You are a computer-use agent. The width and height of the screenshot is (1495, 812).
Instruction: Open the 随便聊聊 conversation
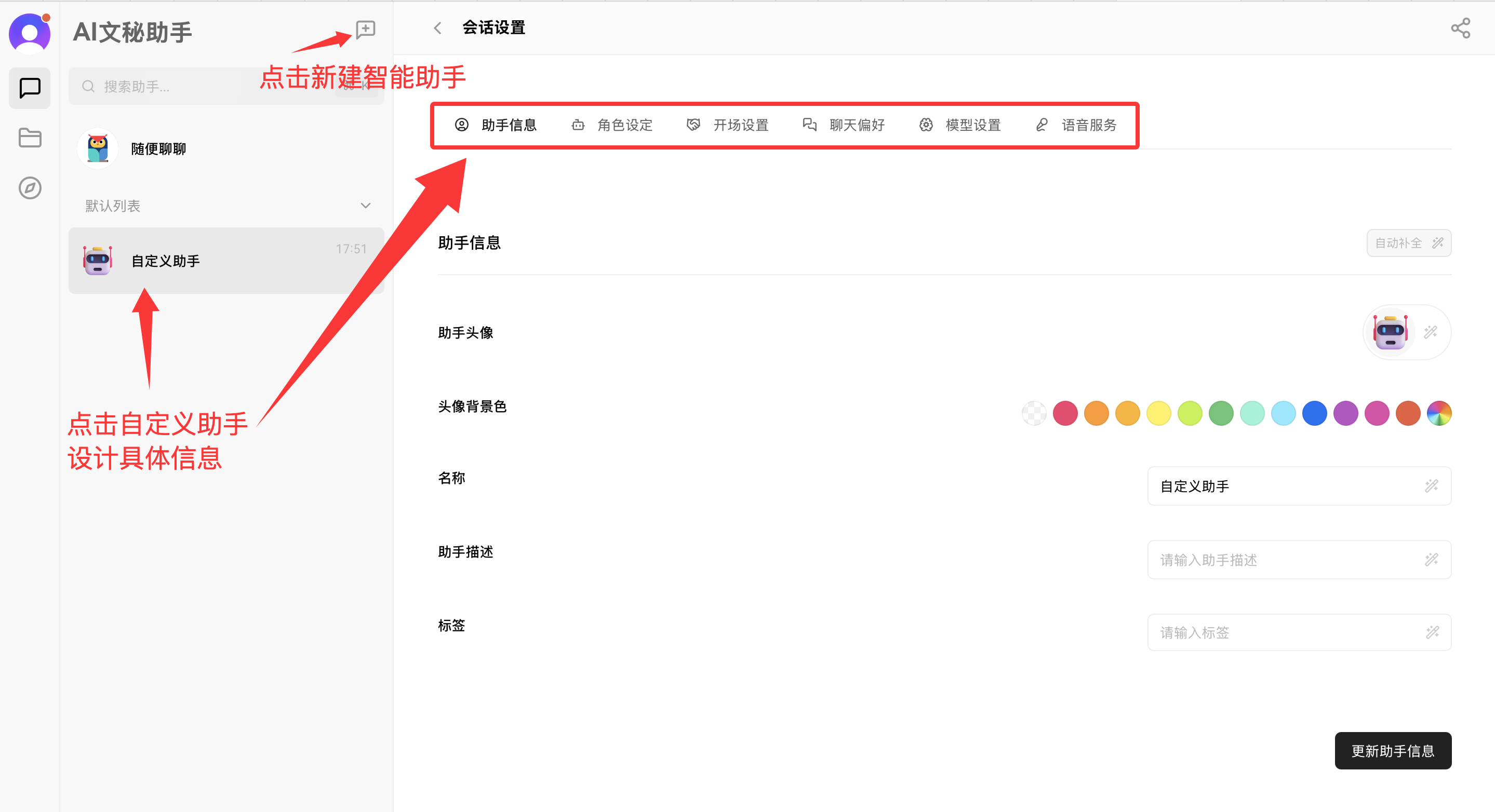(226, 148)
